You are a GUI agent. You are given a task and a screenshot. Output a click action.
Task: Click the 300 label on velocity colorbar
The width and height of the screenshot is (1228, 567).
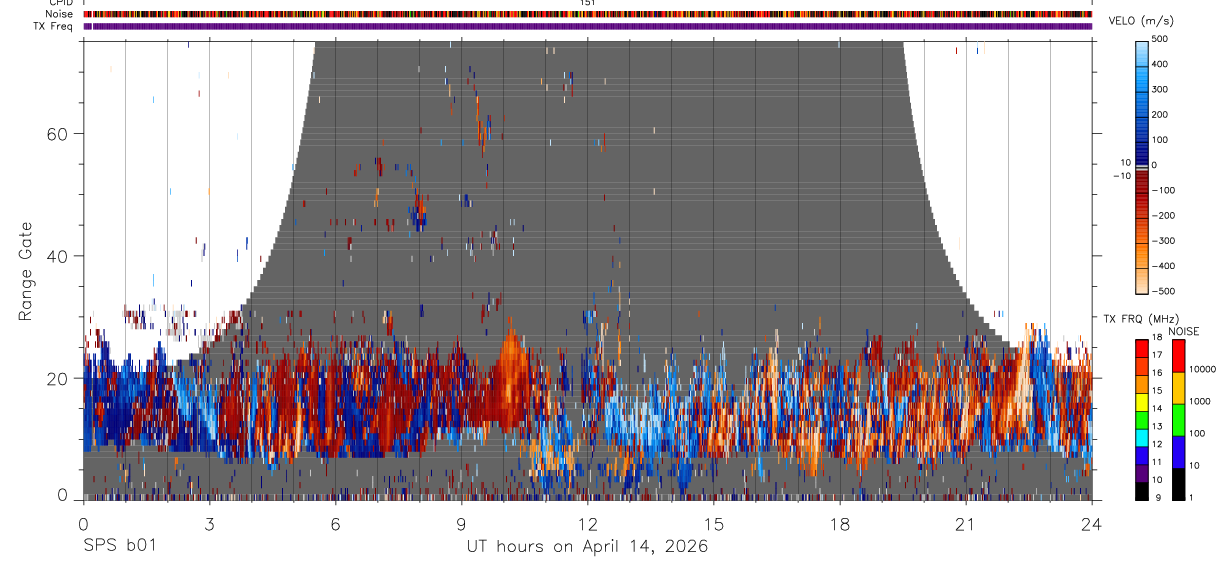click(1160, 89)
